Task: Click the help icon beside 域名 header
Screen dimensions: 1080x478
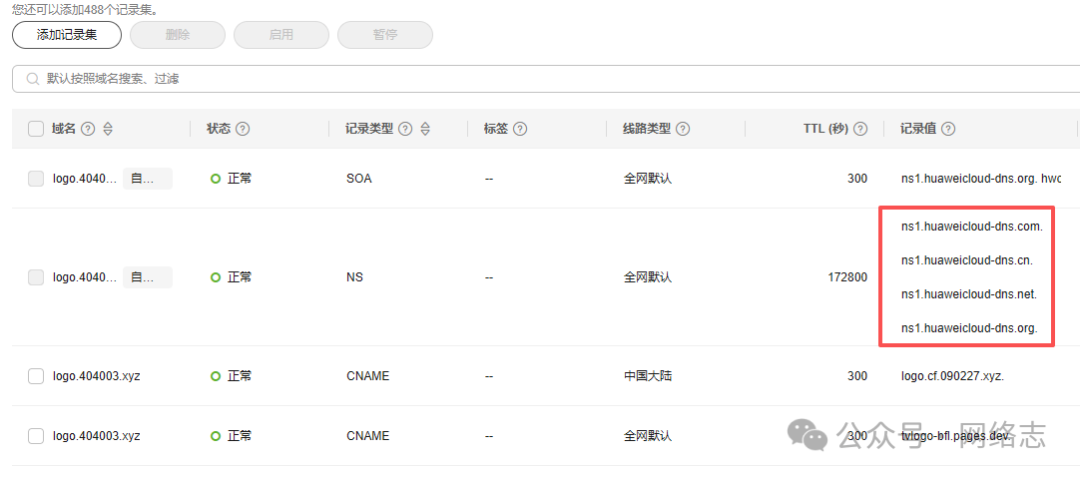Action: (x=88, y=129)
